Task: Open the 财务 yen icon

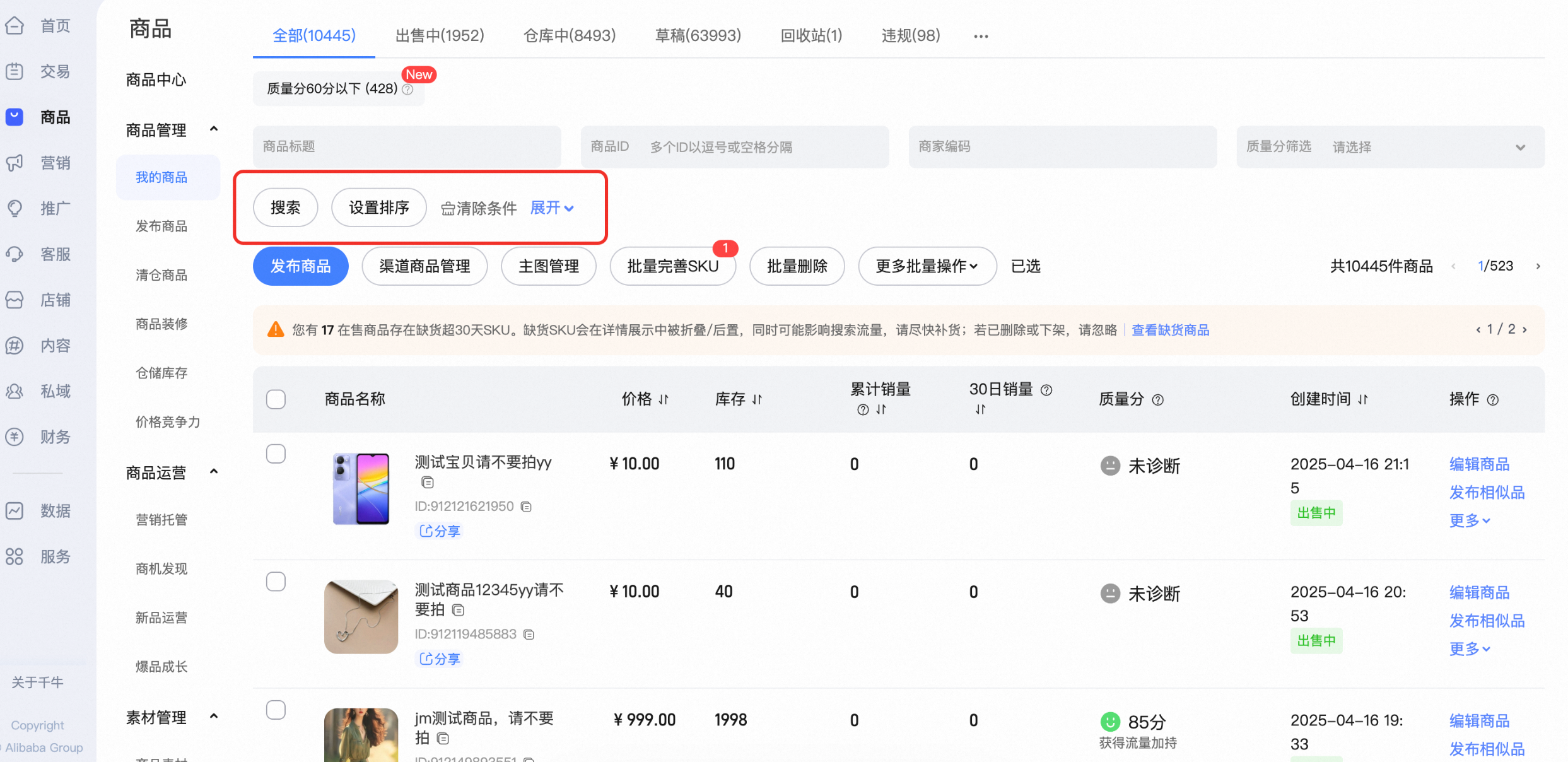Action: [15, 437]
